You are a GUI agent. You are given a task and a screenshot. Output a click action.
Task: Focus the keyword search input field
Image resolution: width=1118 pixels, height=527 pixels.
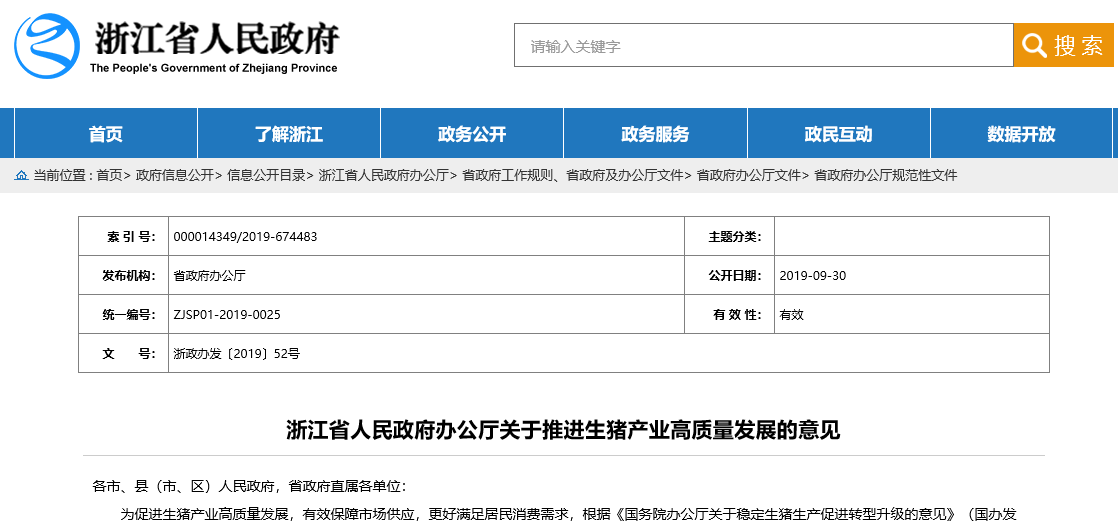(763, 46)
